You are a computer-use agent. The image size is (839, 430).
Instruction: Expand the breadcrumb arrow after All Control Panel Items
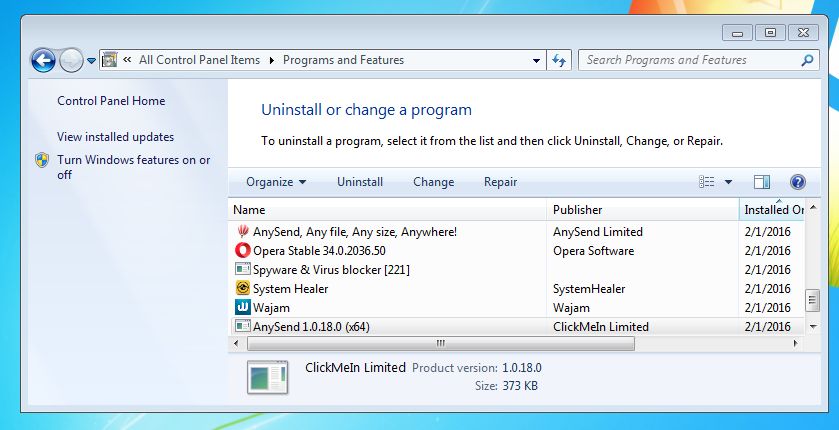(271, 60)
